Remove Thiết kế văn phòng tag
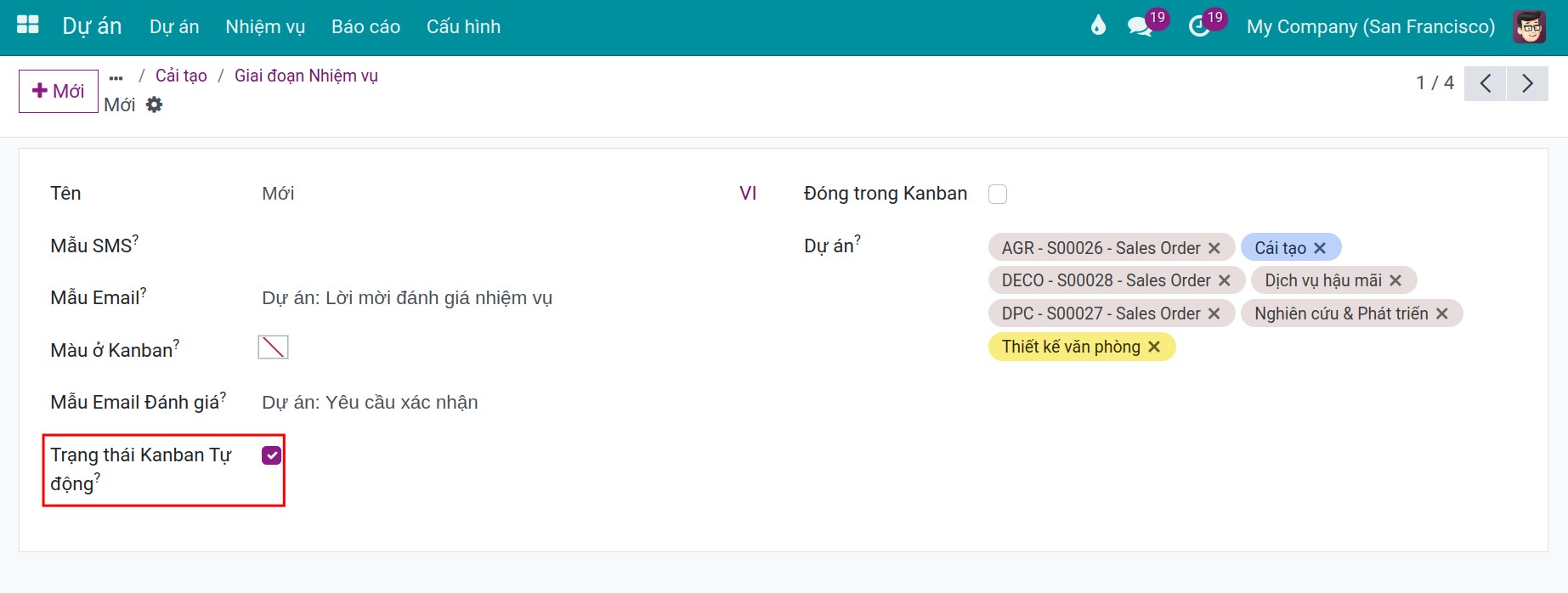Viewport: 1568px width, 593px height. 1153,347
